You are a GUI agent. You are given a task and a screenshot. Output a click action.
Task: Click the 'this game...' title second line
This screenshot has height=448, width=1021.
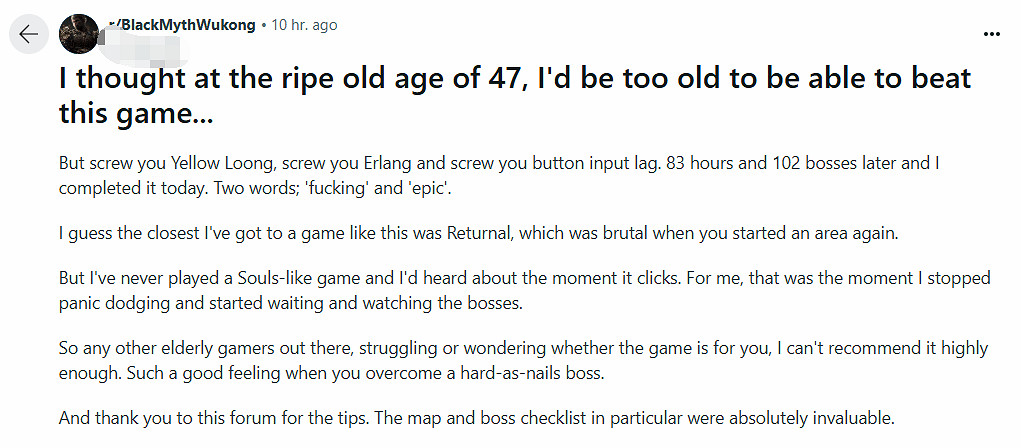point(135,115)
